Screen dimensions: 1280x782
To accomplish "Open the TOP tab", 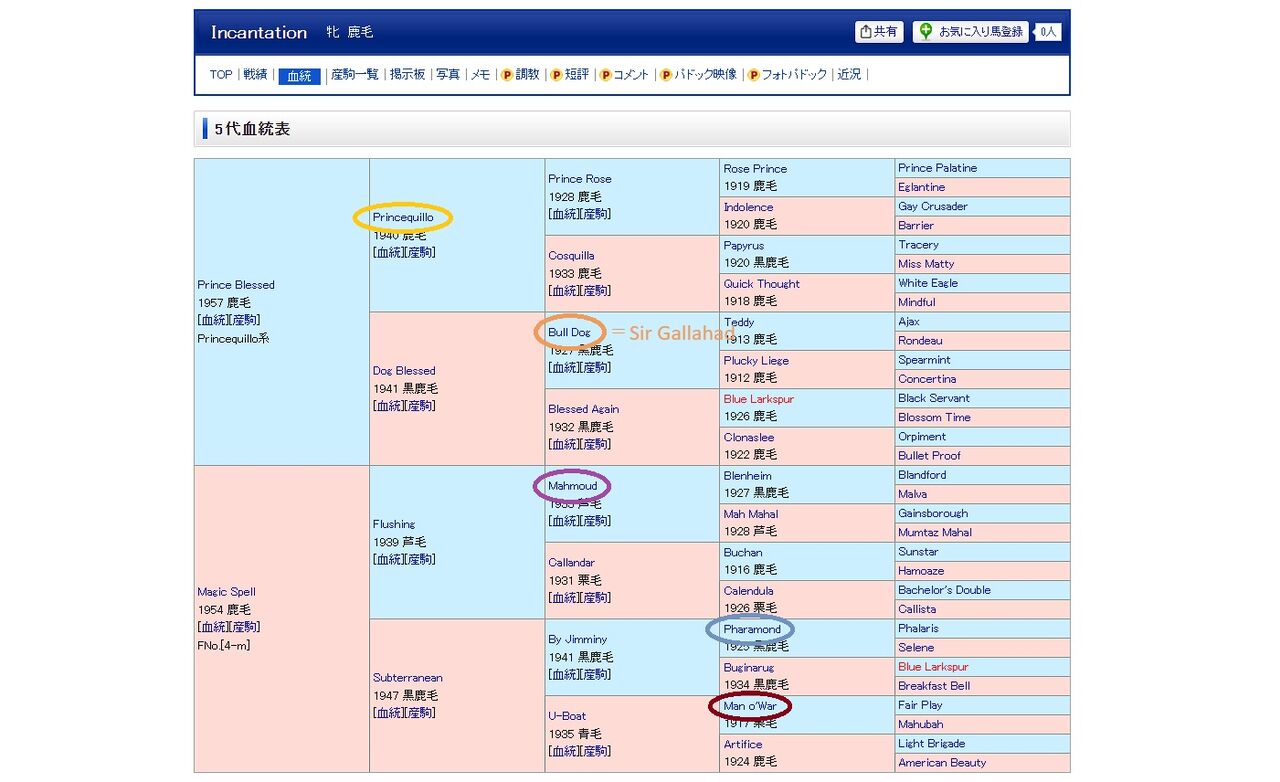I will pyautogui.click(x=221, y=75).
